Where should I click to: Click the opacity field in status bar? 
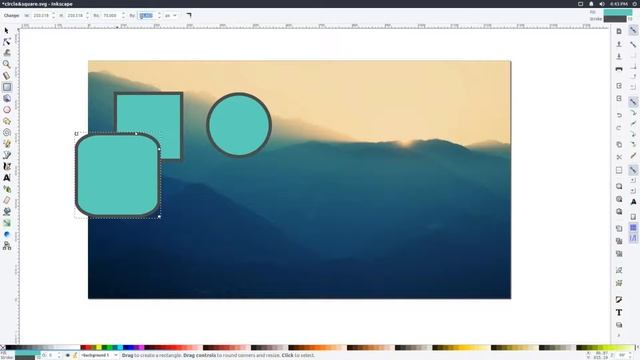click(x=52, y=356)
